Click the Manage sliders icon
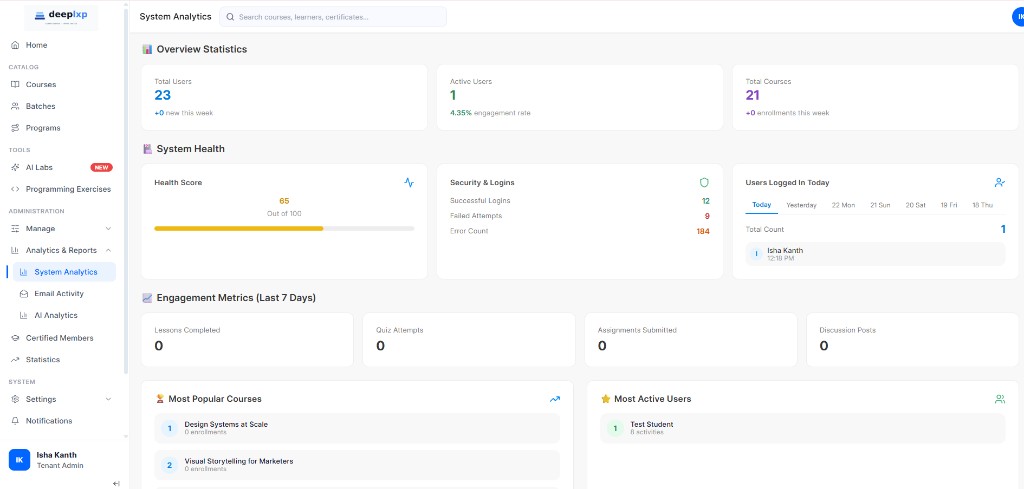 point(15,229)
